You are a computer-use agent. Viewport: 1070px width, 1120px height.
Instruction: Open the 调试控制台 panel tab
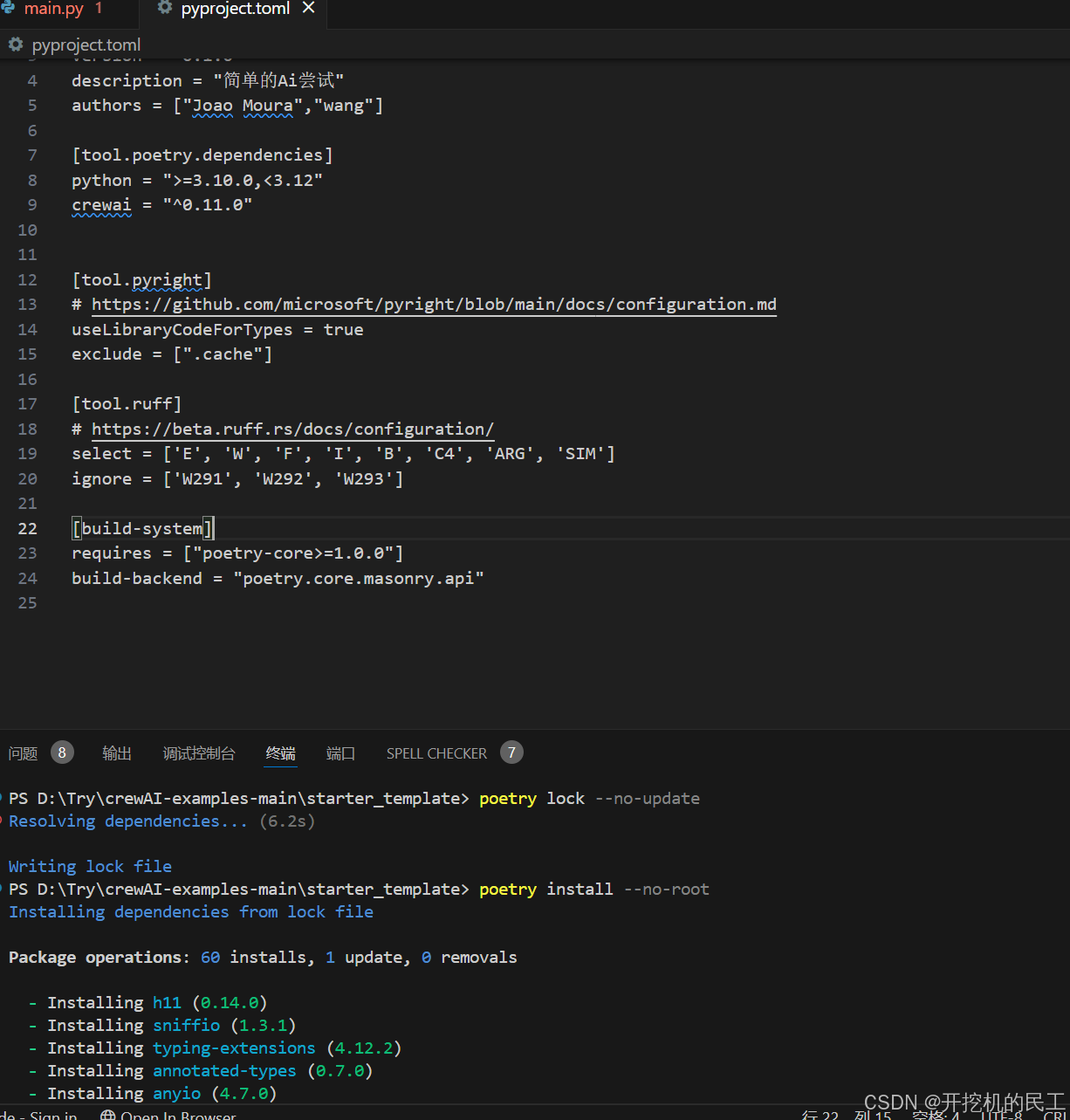[199, 752]
